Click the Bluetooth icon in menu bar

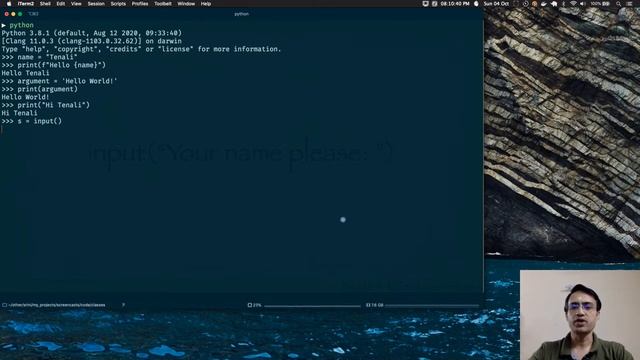[564, 4]
